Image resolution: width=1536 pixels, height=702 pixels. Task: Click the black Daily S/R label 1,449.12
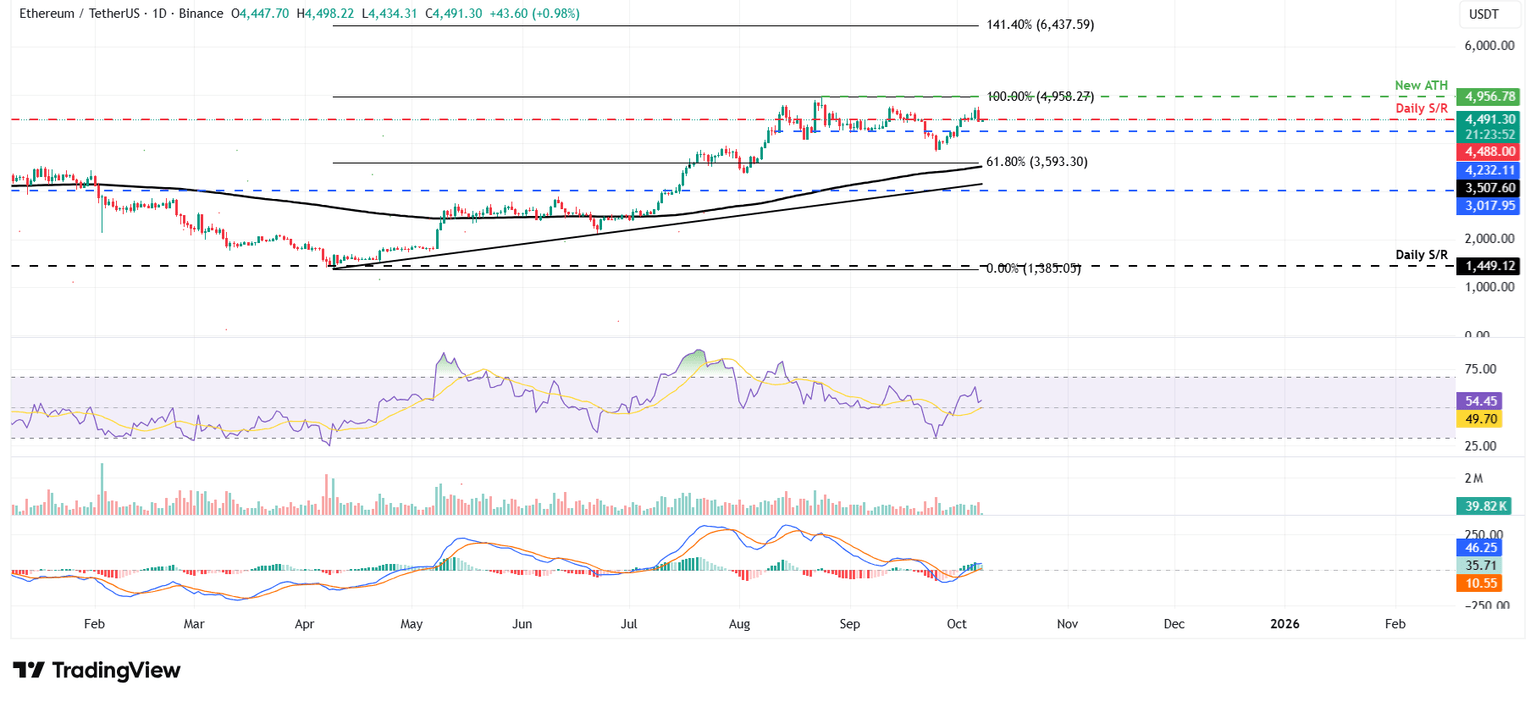(1488, 266)
